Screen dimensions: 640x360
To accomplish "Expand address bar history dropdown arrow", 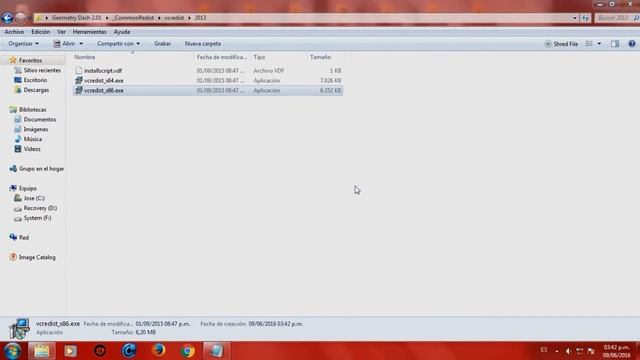I will [575, 18].
